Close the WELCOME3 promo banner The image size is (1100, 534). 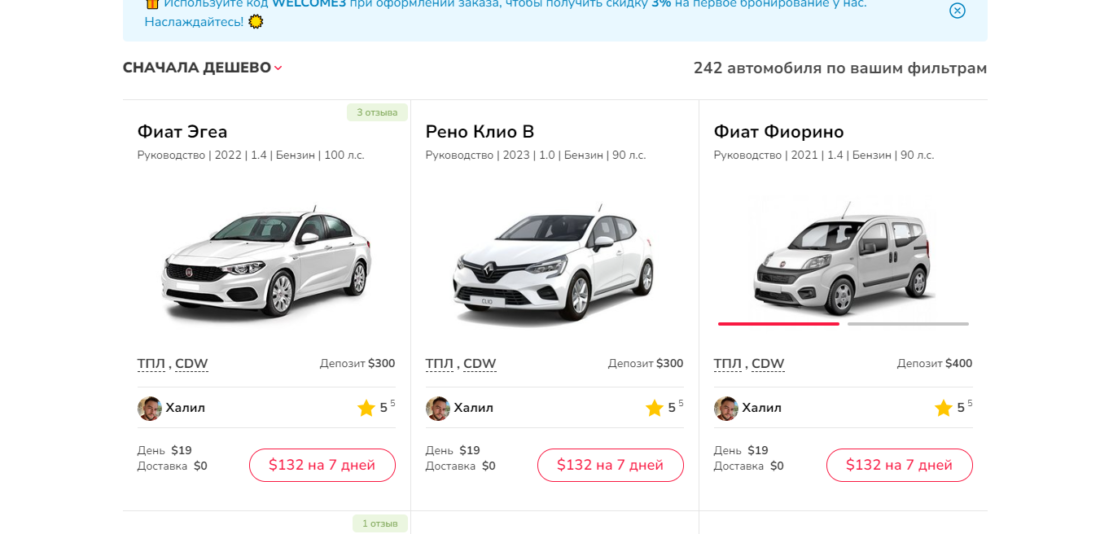click(957, 11)
